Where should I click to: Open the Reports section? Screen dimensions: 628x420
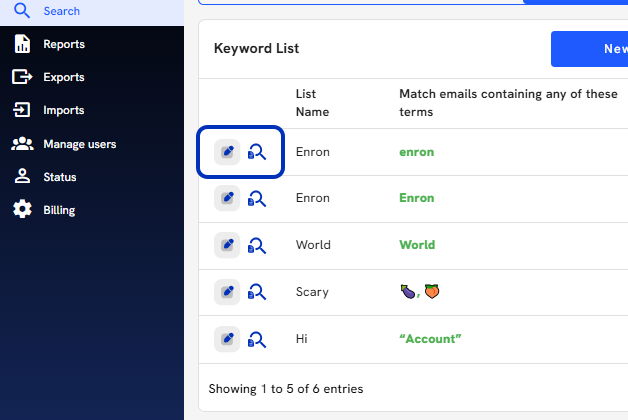pyautogui.click(x=64, y=44)
